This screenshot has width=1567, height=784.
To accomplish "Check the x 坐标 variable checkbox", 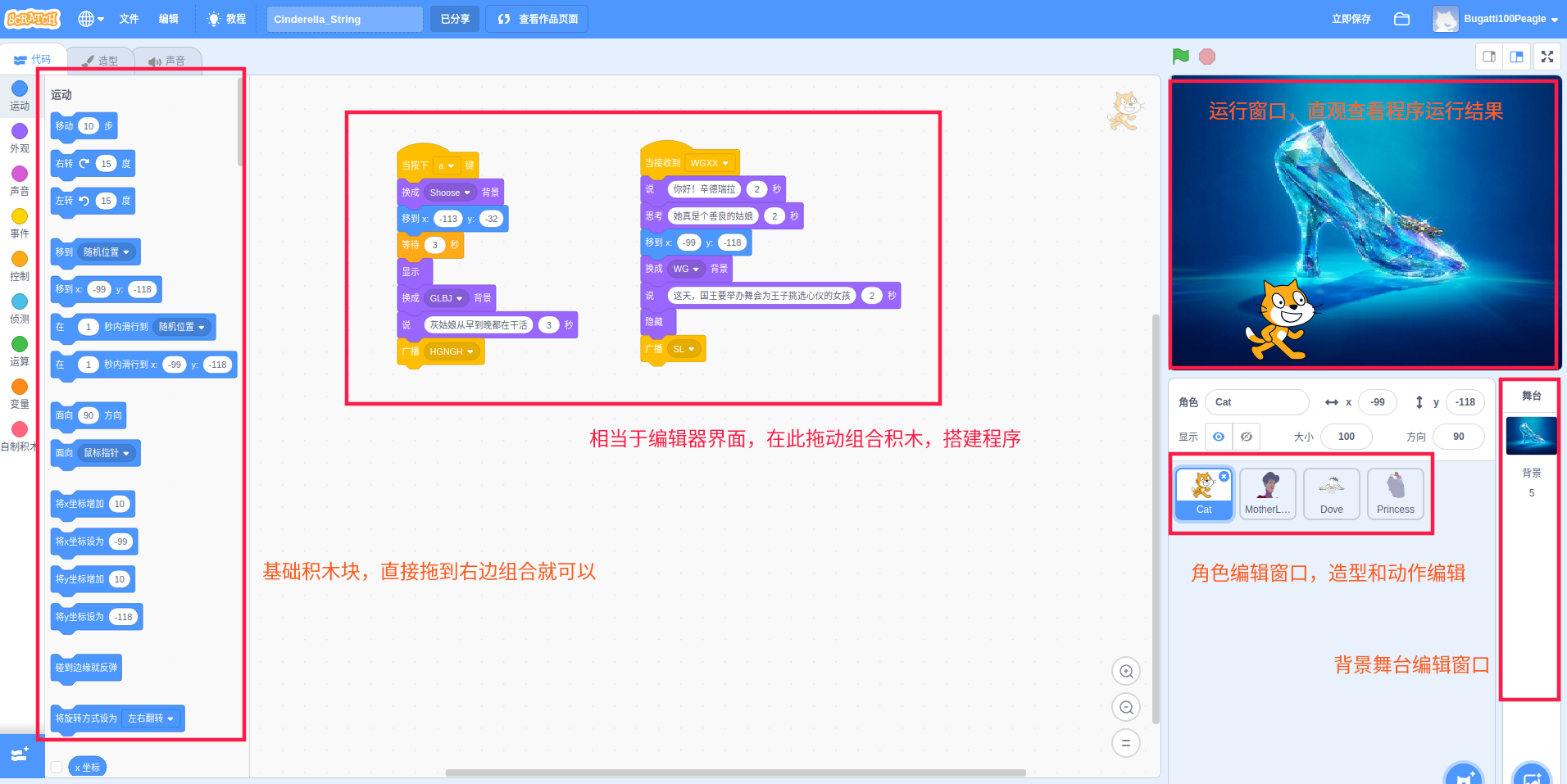I will tap(57, 768).
